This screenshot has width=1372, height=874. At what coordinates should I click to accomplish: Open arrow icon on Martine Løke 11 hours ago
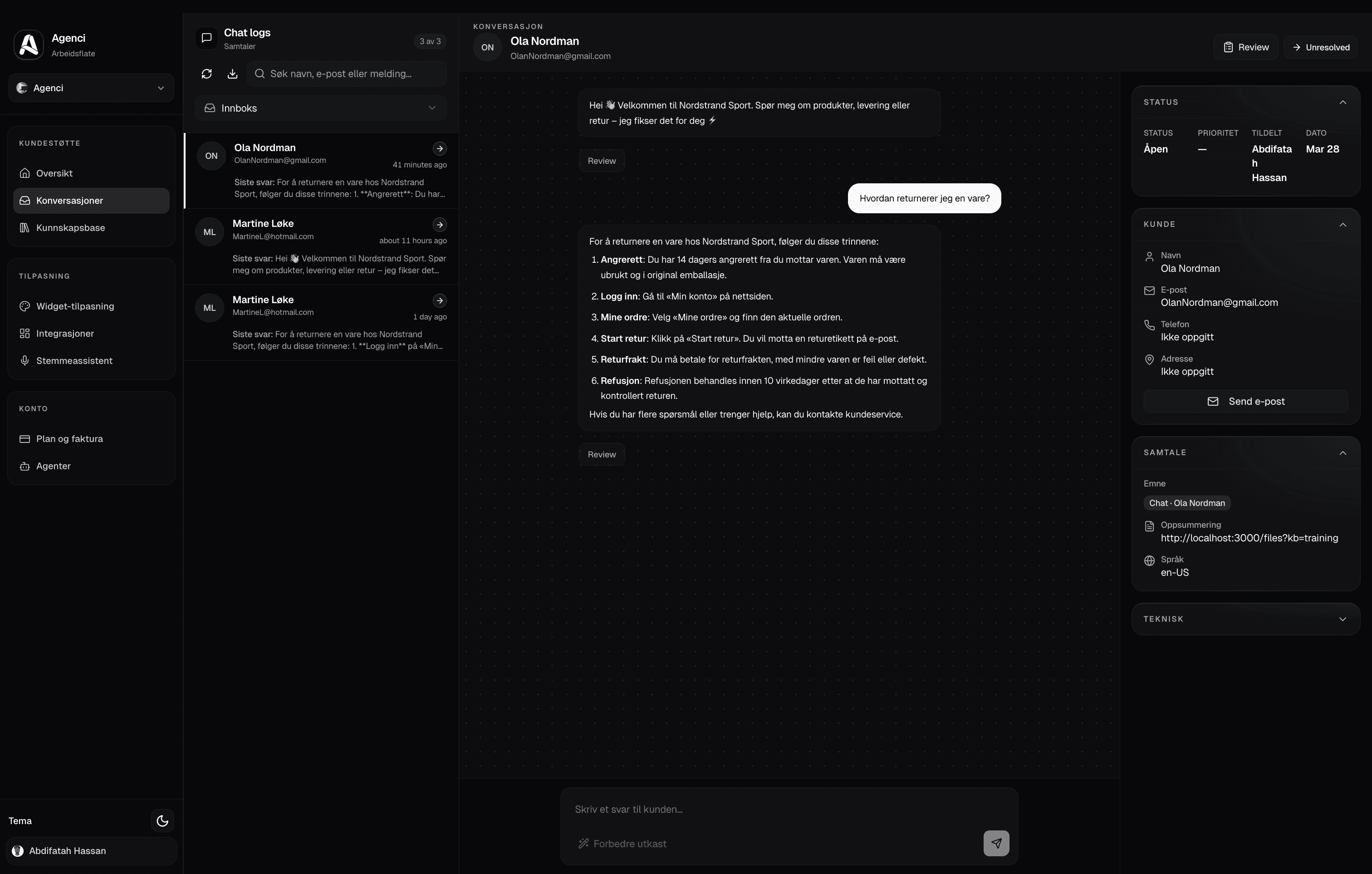[x=439, y=225]
